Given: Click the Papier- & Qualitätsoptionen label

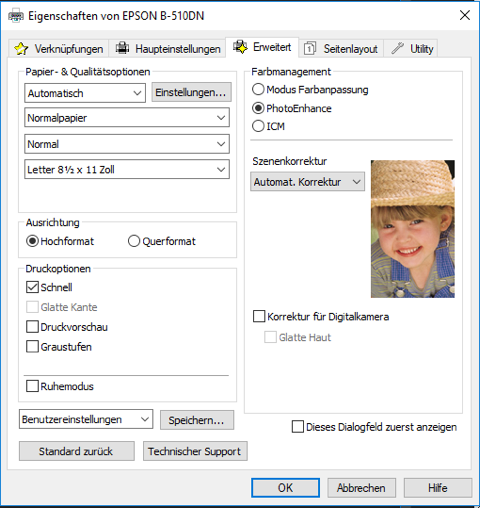Looking at the screenshot, I should coord(88,72).
